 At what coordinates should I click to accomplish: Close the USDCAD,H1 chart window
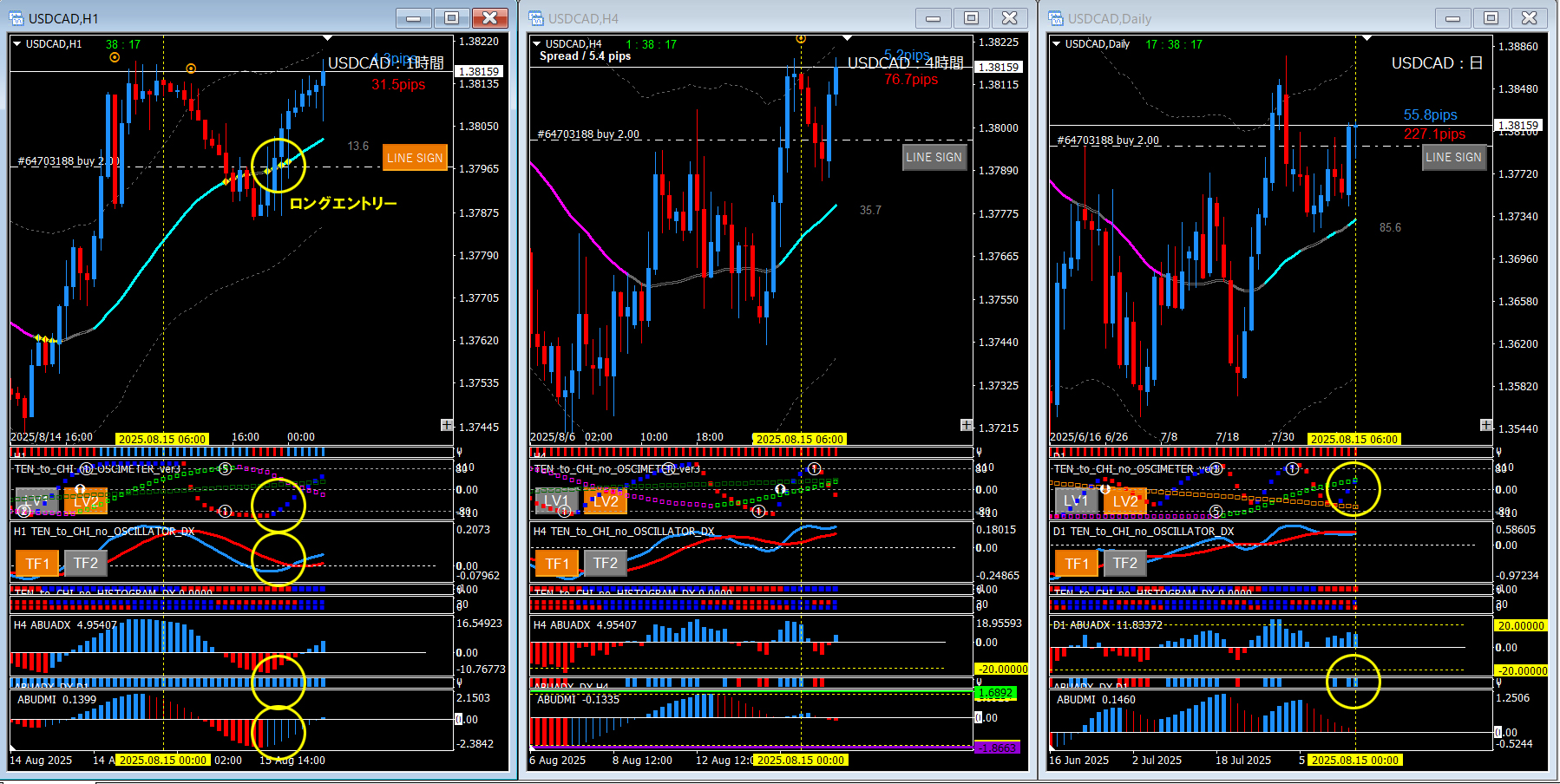point(490,18)
